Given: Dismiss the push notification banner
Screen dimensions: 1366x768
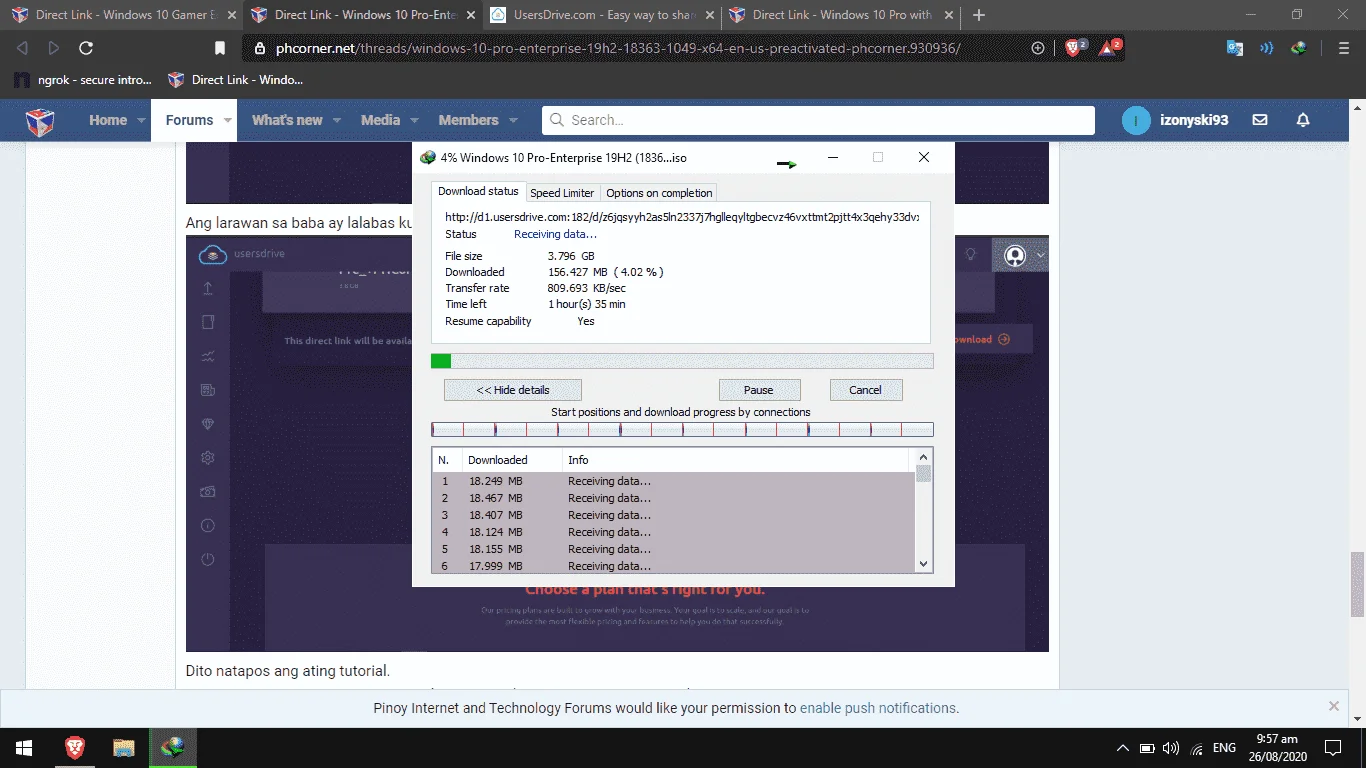Looking at the screenshot, I should tap(1334, 706).
